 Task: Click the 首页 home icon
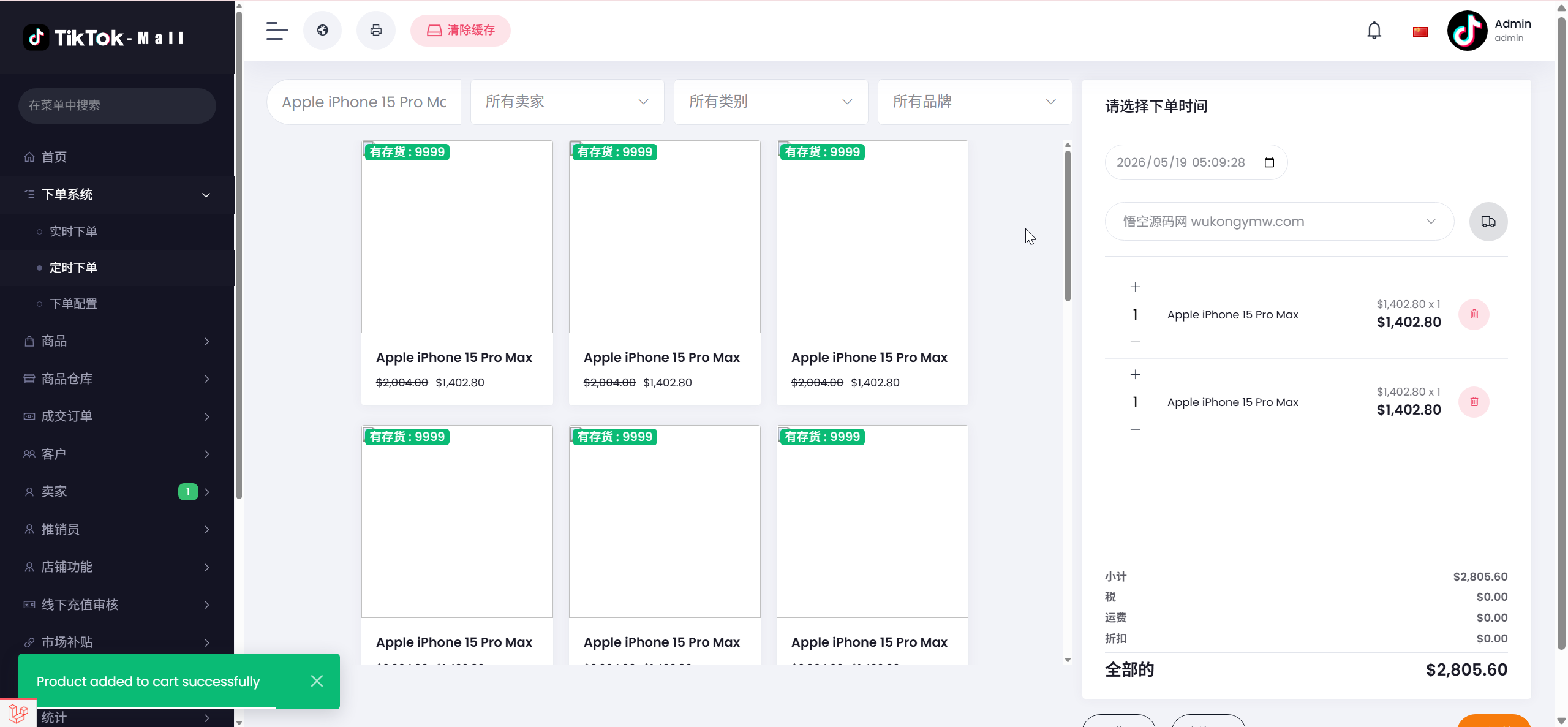pos(29,157)
